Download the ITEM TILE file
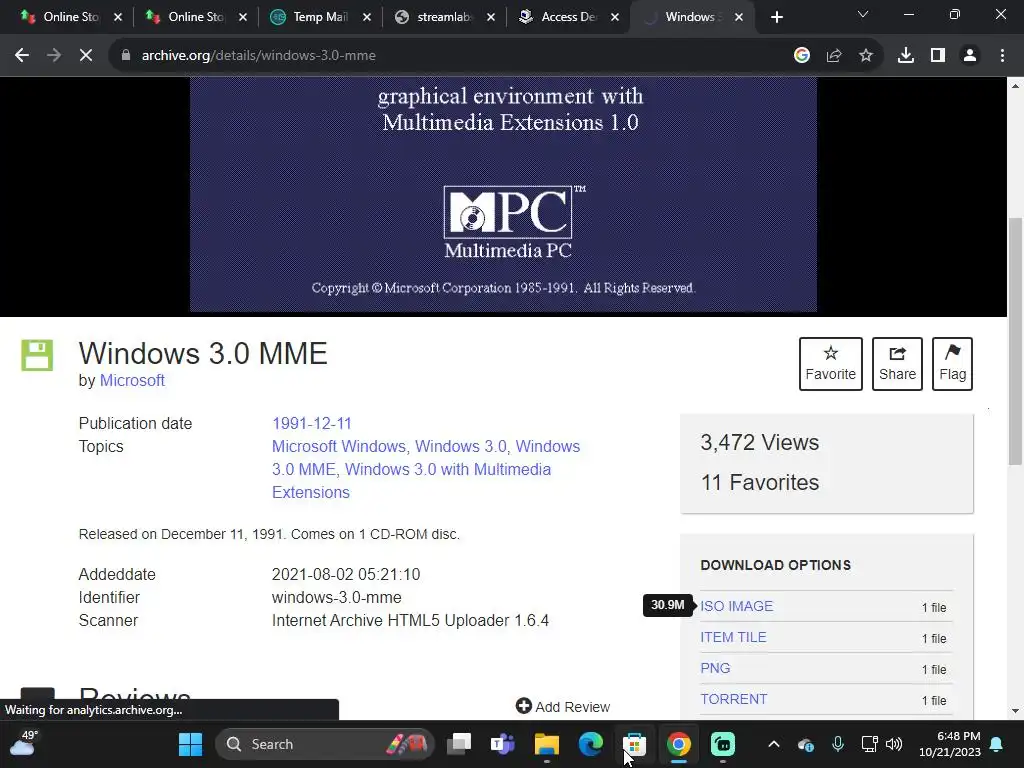Screen dimensions: 1024x768 pyautogui.click(x=733, y=637)
